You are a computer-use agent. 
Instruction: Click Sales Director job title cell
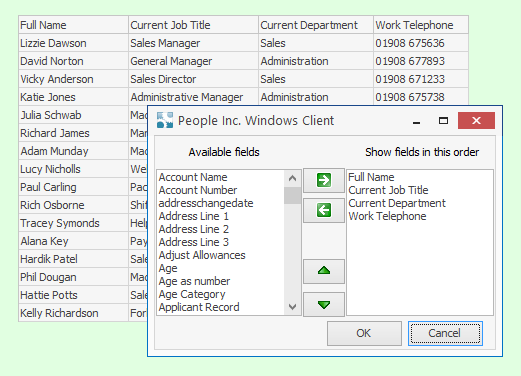193,79
